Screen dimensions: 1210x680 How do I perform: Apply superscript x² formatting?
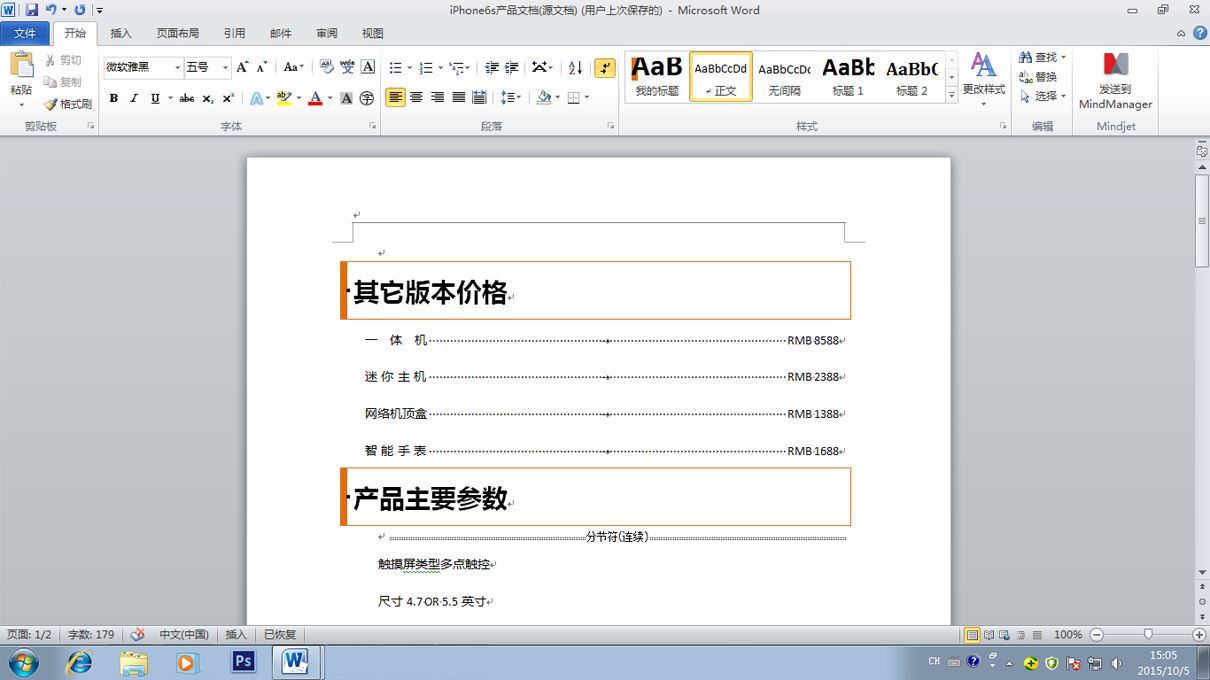click(228, 98)
